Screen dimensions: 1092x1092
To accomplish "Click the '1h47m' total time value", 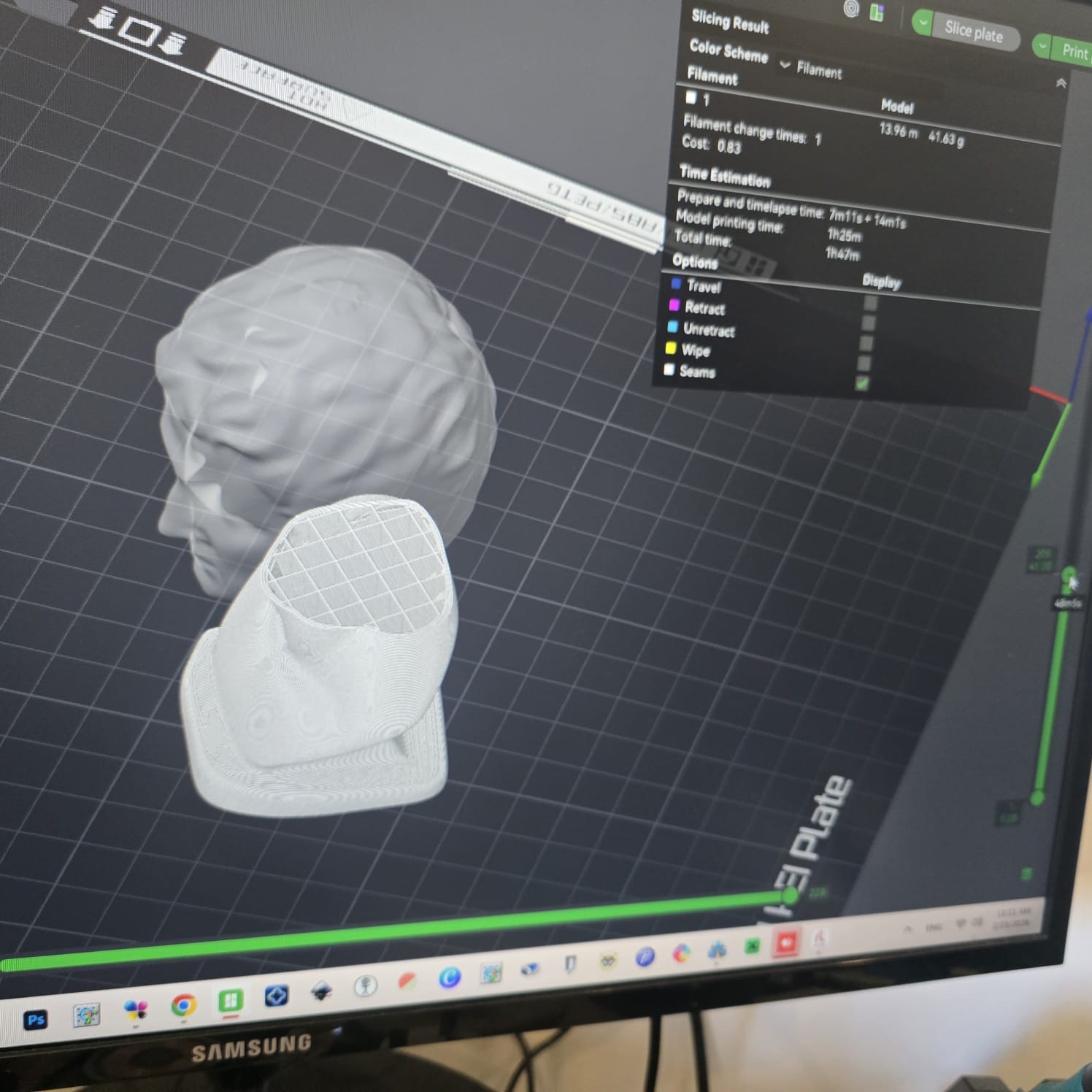I will click(842, 253).
